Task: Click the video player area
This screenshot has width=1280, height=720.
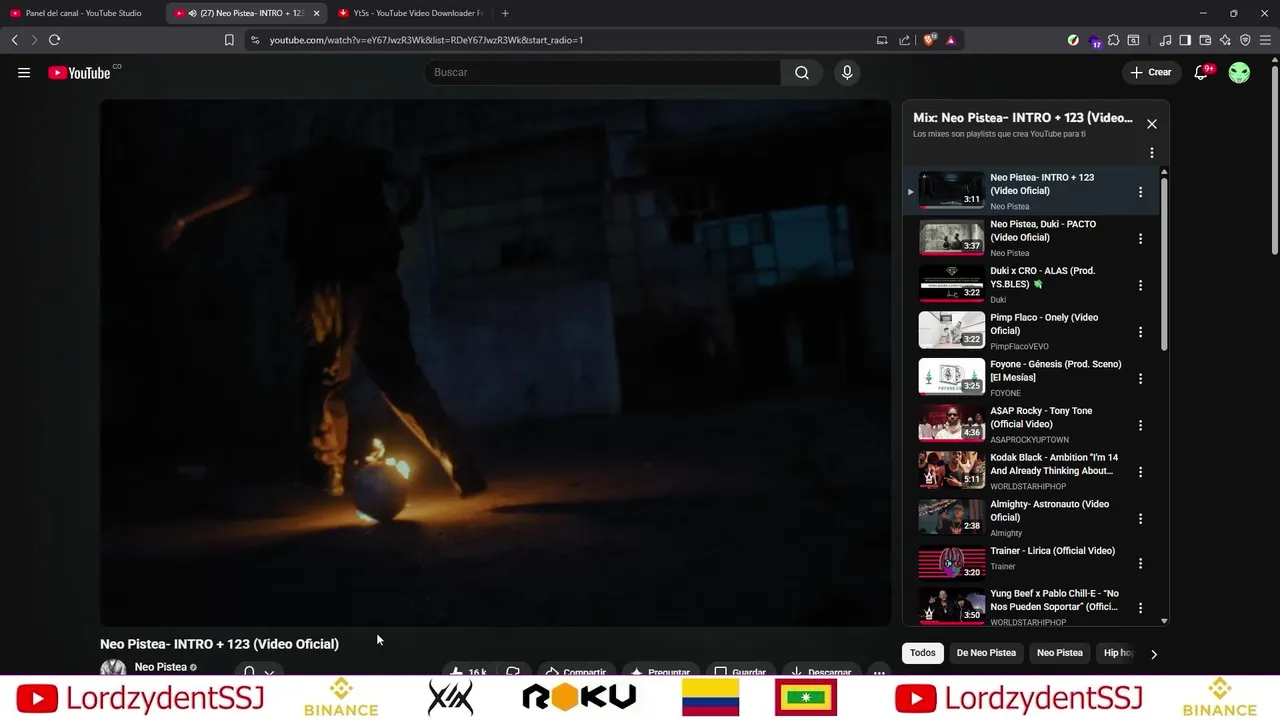Action: (495, 363)
